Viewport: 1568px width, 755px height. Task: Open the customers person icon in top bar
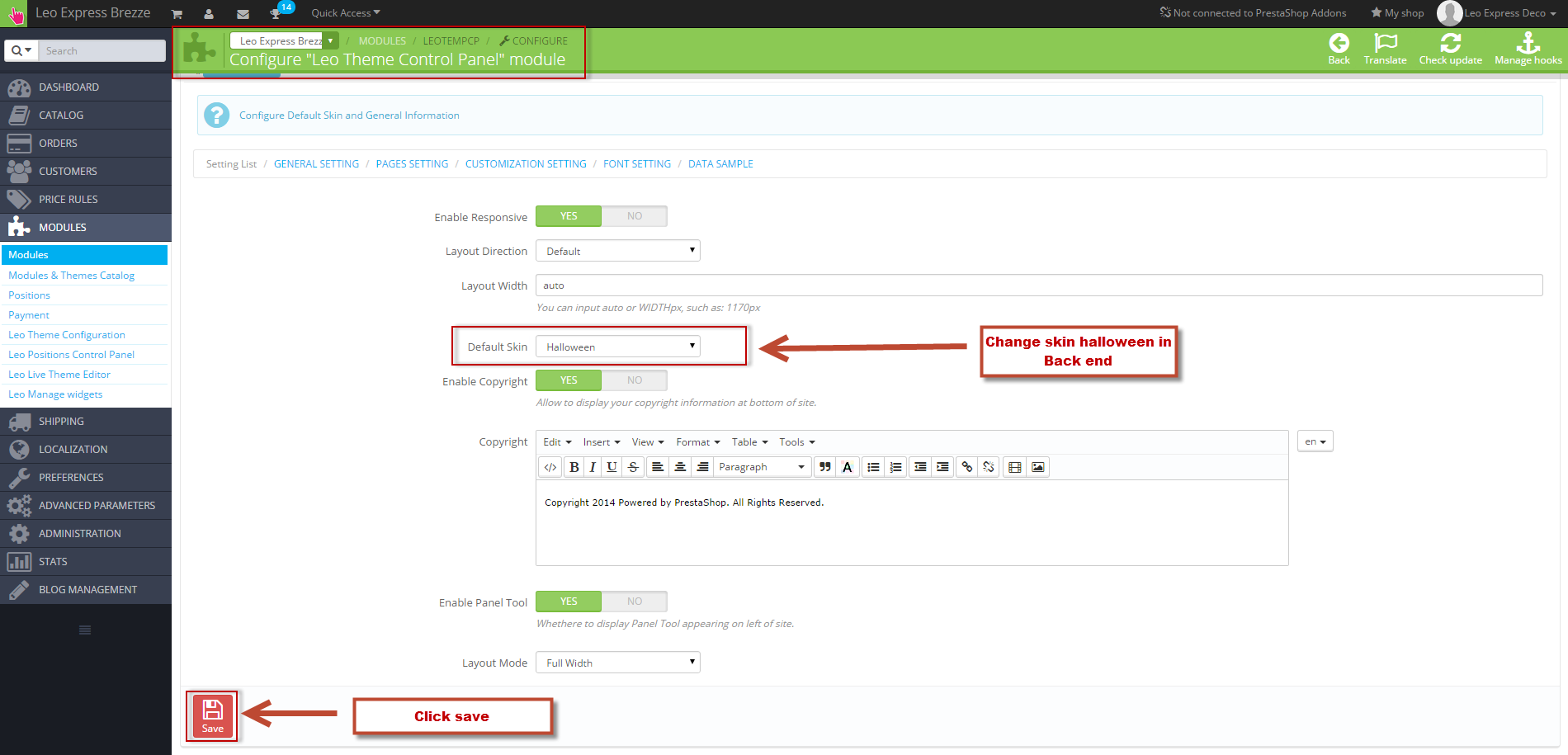[209, 13]
